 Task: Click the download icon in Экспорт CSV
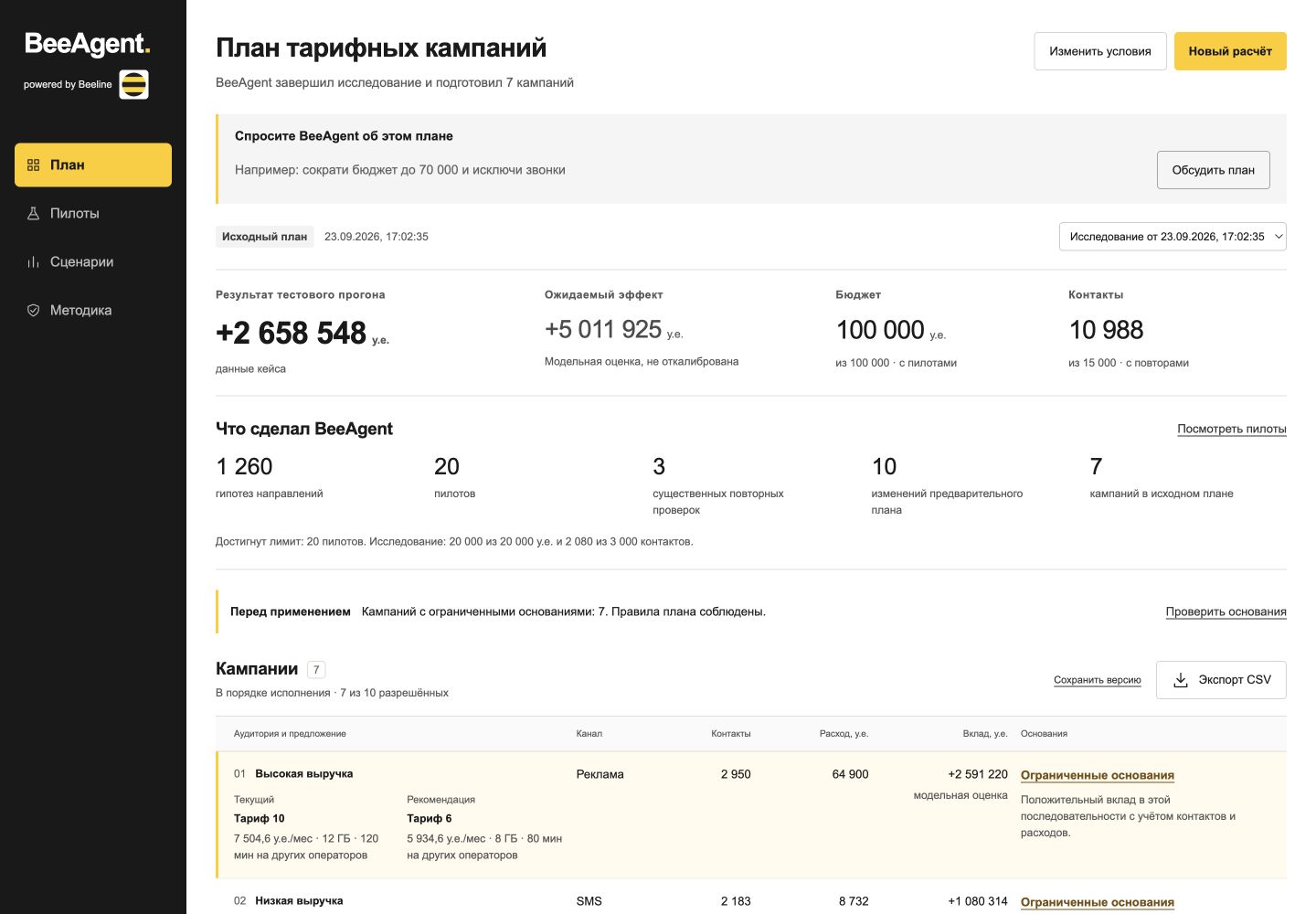coord(1181,679)
